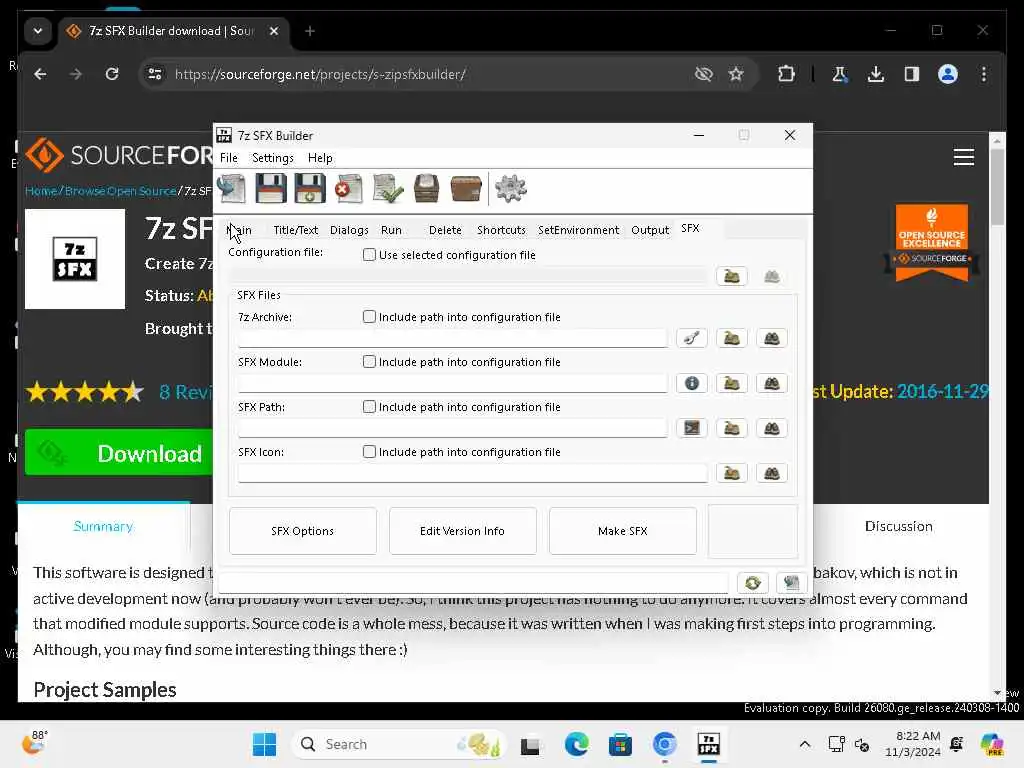
Task: Switch to the Shortcuts tab
Action: (x=501, y=230)
